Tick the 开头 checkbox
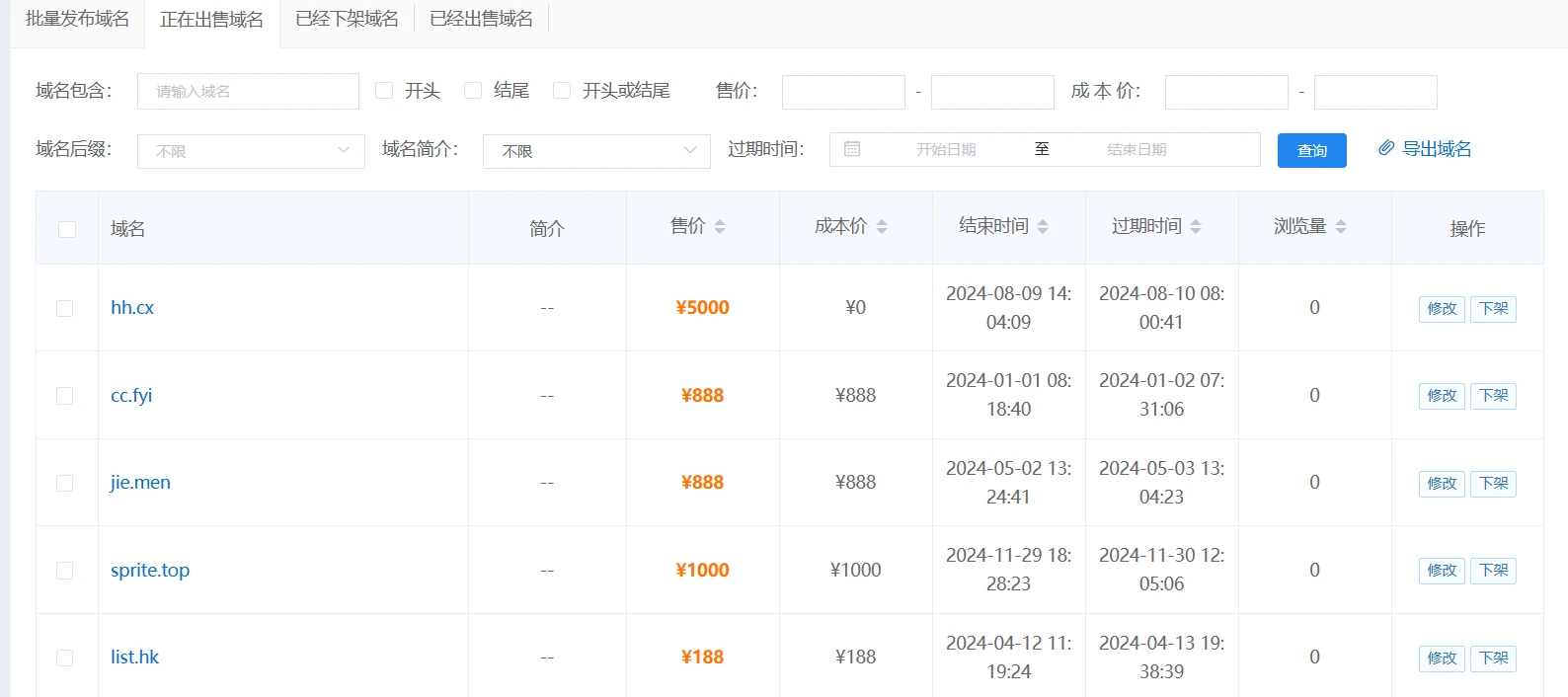 384,91
